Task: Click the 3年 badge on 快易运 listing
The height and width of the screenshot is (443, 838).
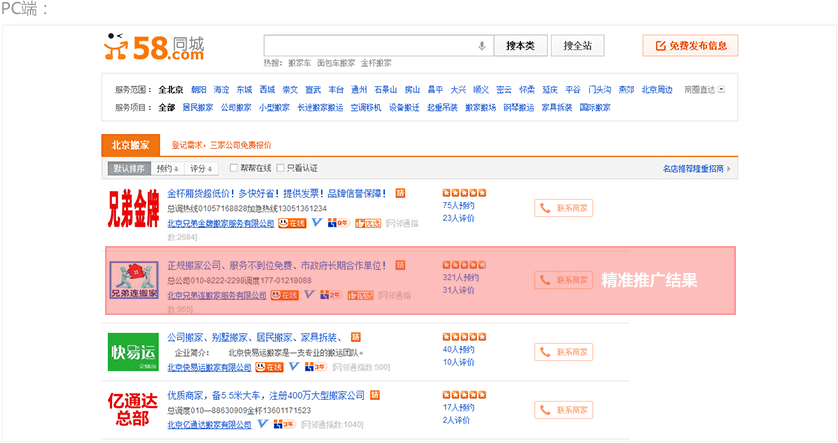Action: pyautogui.click(x=315, y=367)
